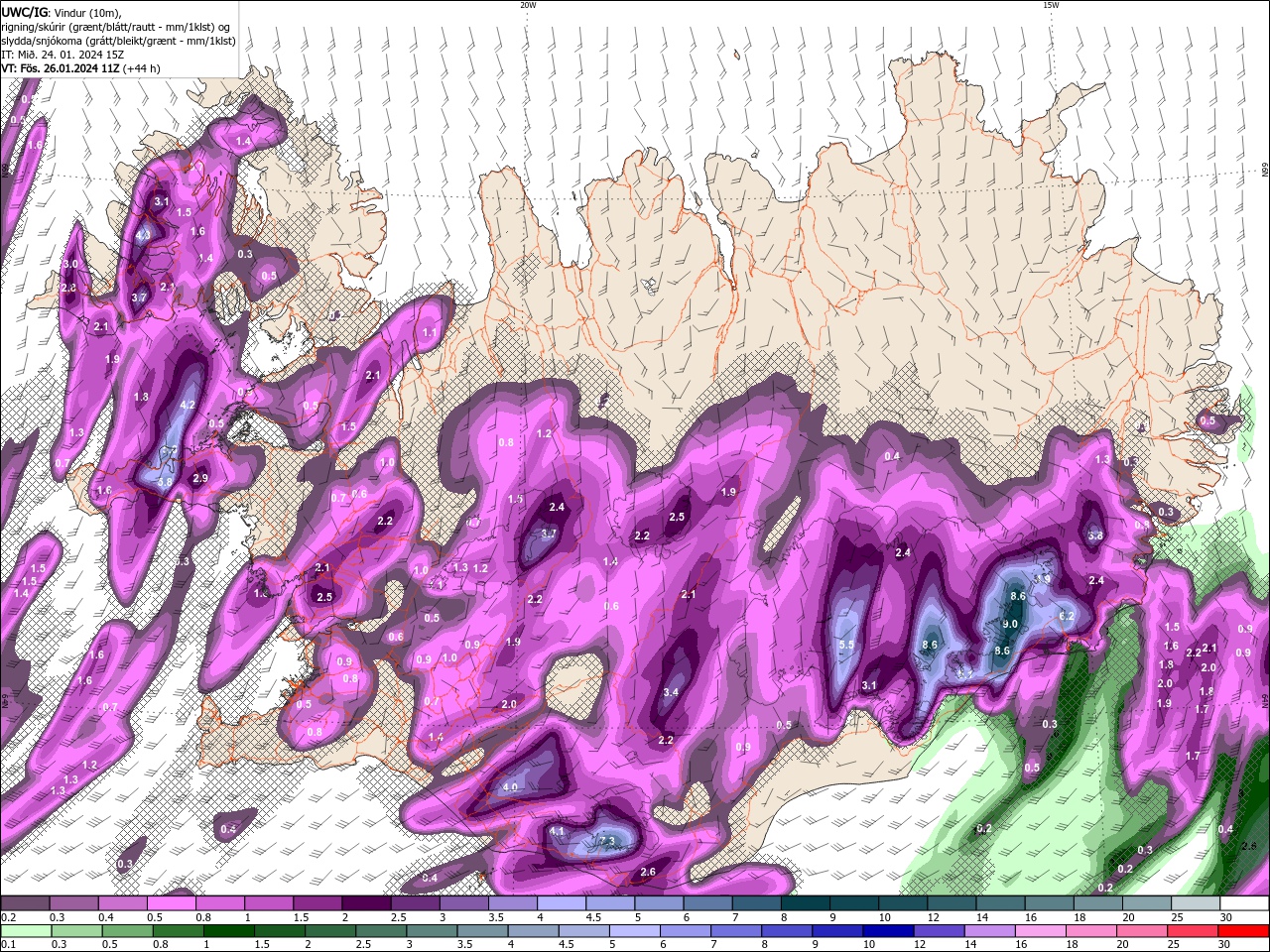The width and height of the screenshot is (1270, 952).
Task: Pick the upper legend swatch starting at 0.5
Action: coord(171,903)
